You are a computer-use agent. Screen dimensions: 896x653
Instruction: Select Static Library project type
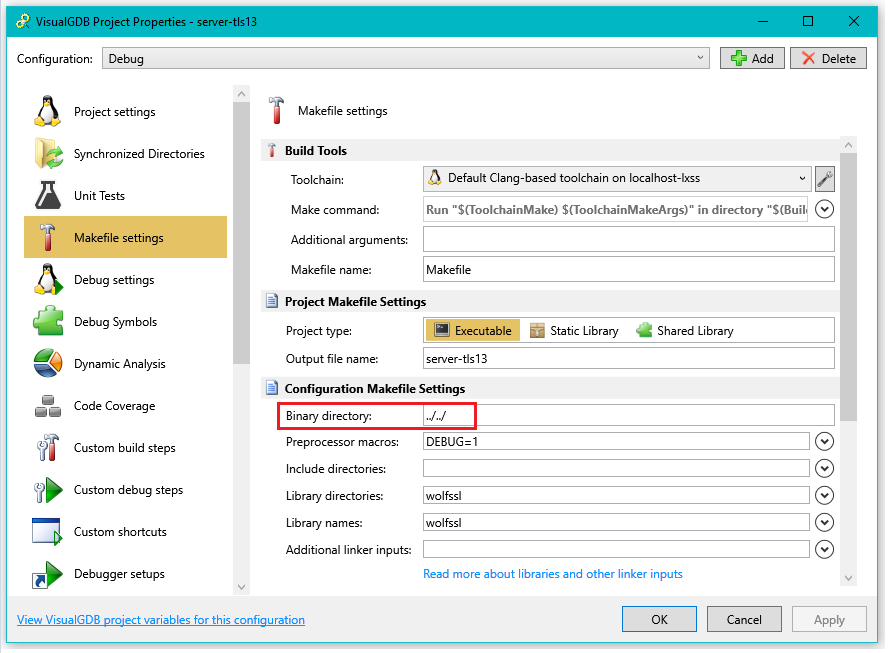point(574,331)
